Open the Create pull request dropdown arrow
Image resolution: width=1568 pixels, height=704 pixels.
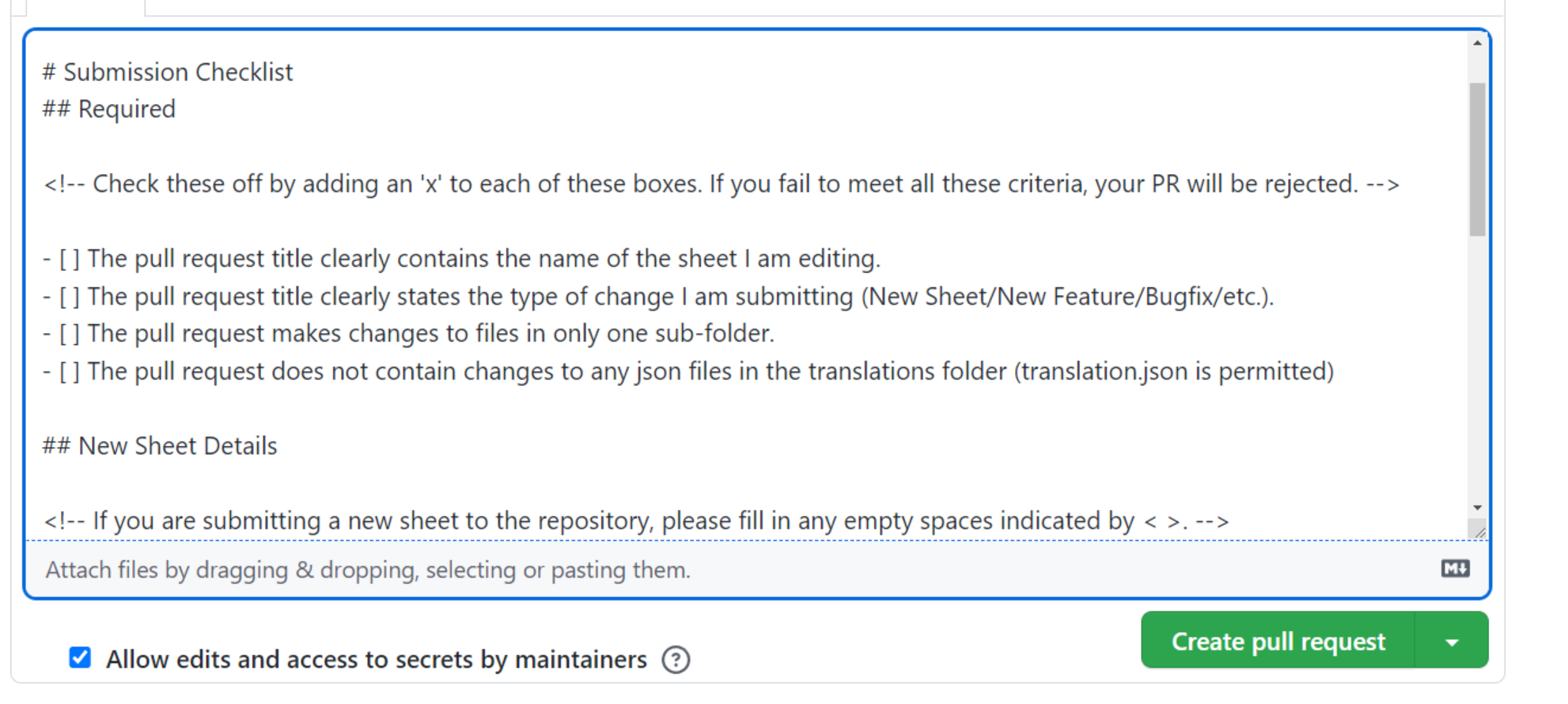[1451, 642]
